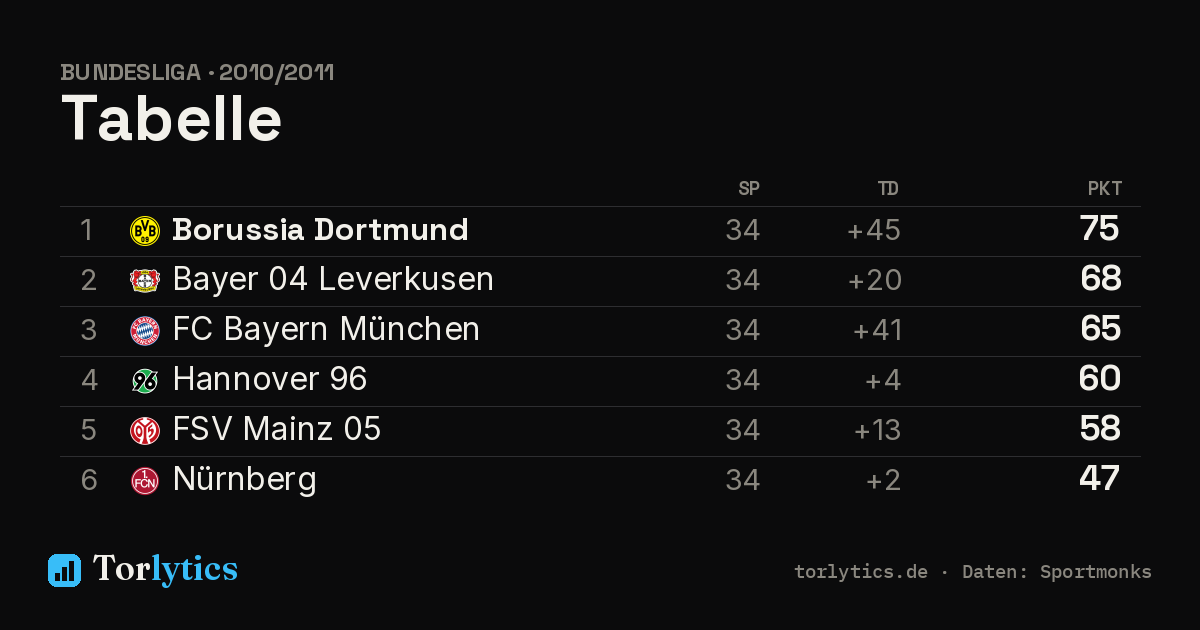Image resolution: width=1200 pixels, height=630 pixels.
Task: Open the torlytics.de website link
Action: pyautogui.click(x=861, y=572)
